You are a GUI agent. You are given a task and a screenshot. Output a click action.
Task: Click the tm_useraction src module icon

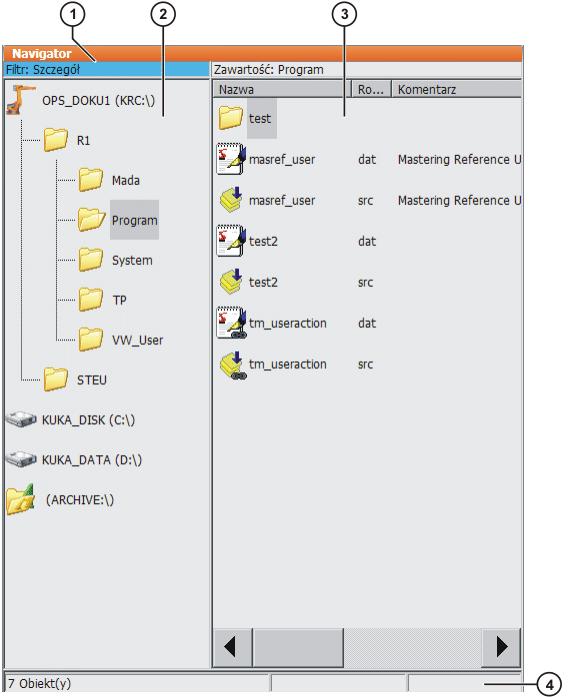pos(233,365)
